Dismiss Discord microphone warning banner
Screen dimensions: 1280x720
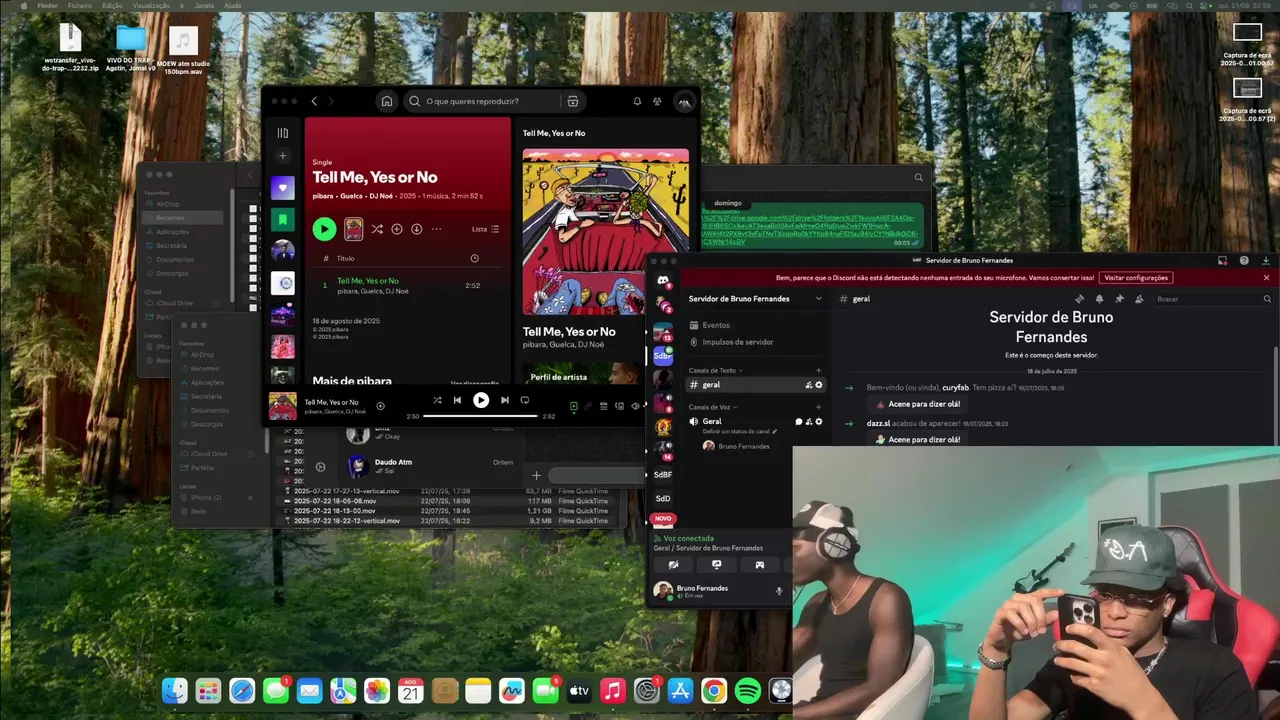(1266, 278)
